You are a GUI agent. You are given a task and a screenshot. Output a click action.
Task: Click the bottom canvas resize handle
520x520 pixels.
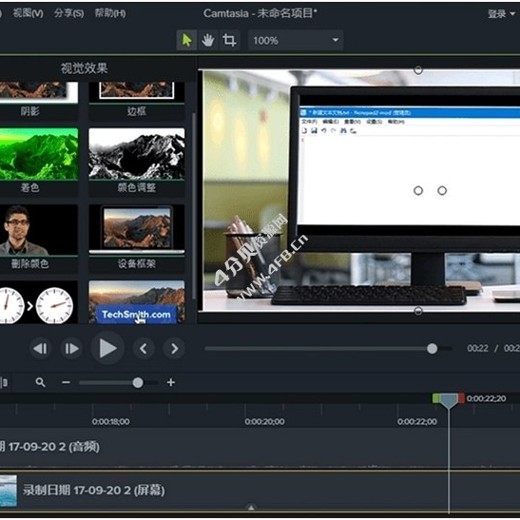tap(418, 311)
